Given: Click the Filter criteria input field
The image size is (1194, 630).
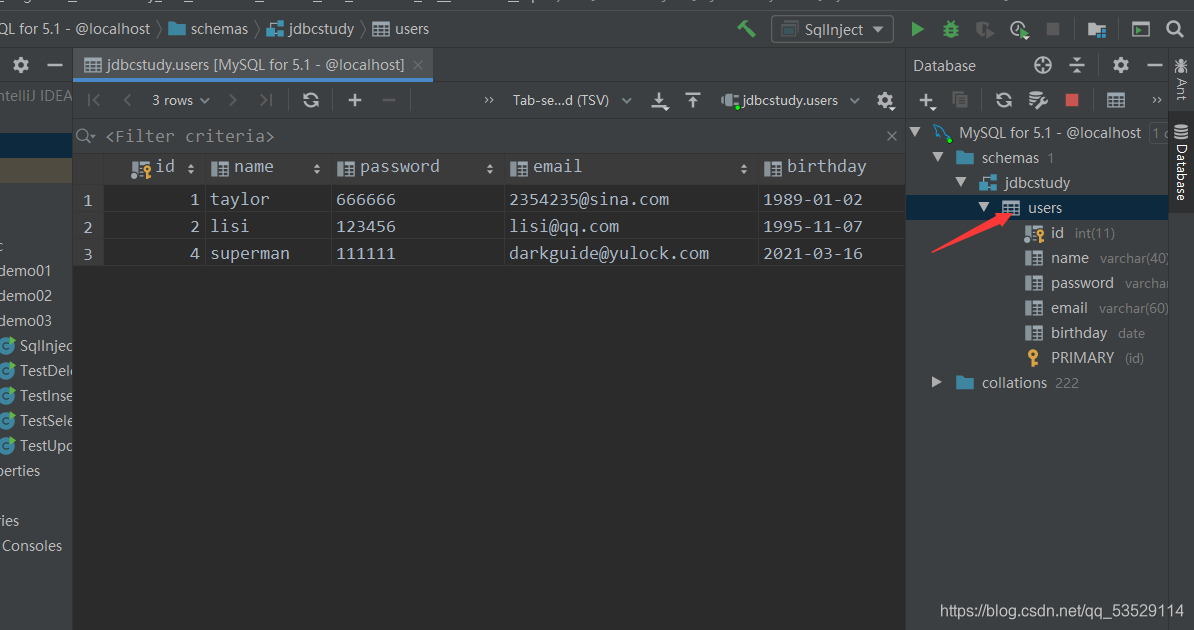Looking at the screenshot, I should click(x=487, y=136).
